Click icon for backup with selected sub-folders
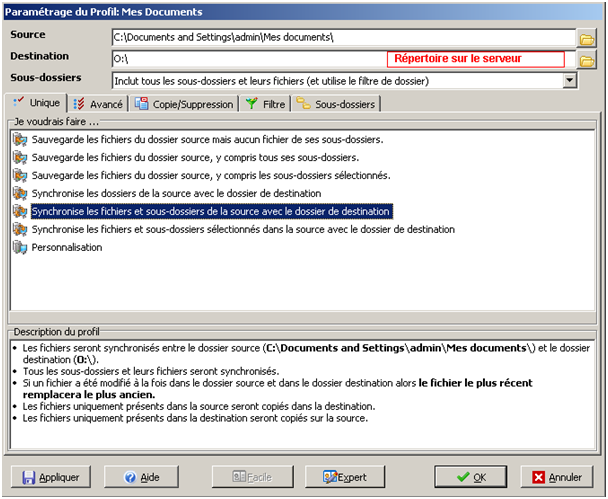Viewport: 608px width, 499px height. pos(20,176)
